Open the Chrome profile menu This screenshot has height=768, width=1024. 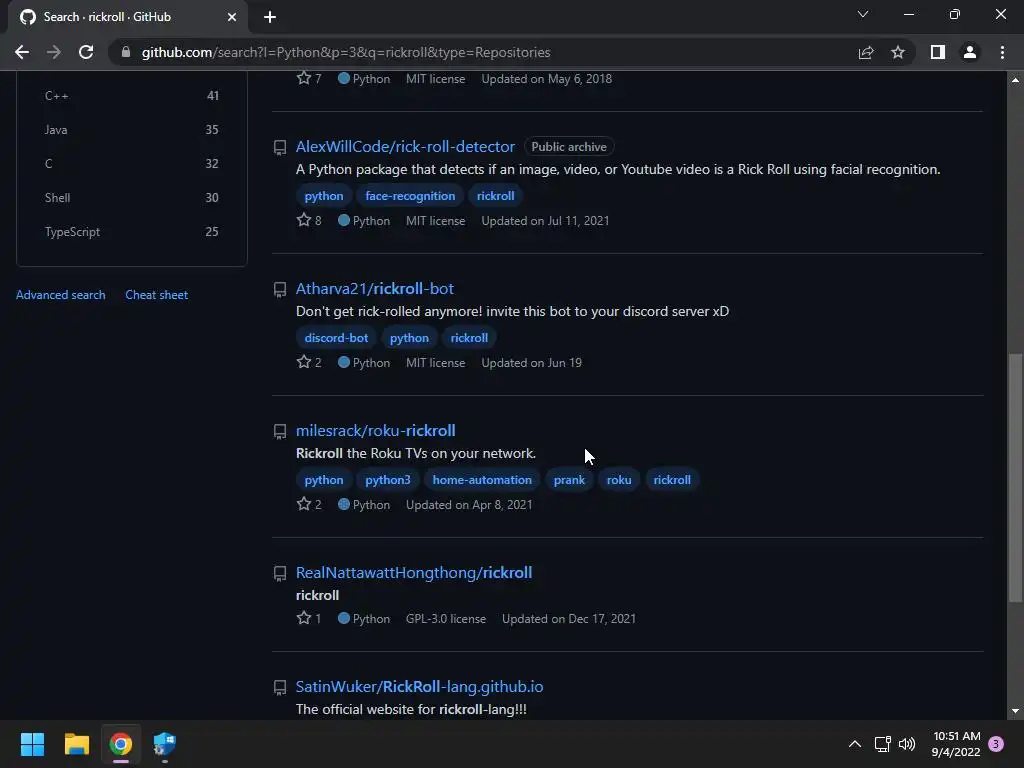coord(970,52)
